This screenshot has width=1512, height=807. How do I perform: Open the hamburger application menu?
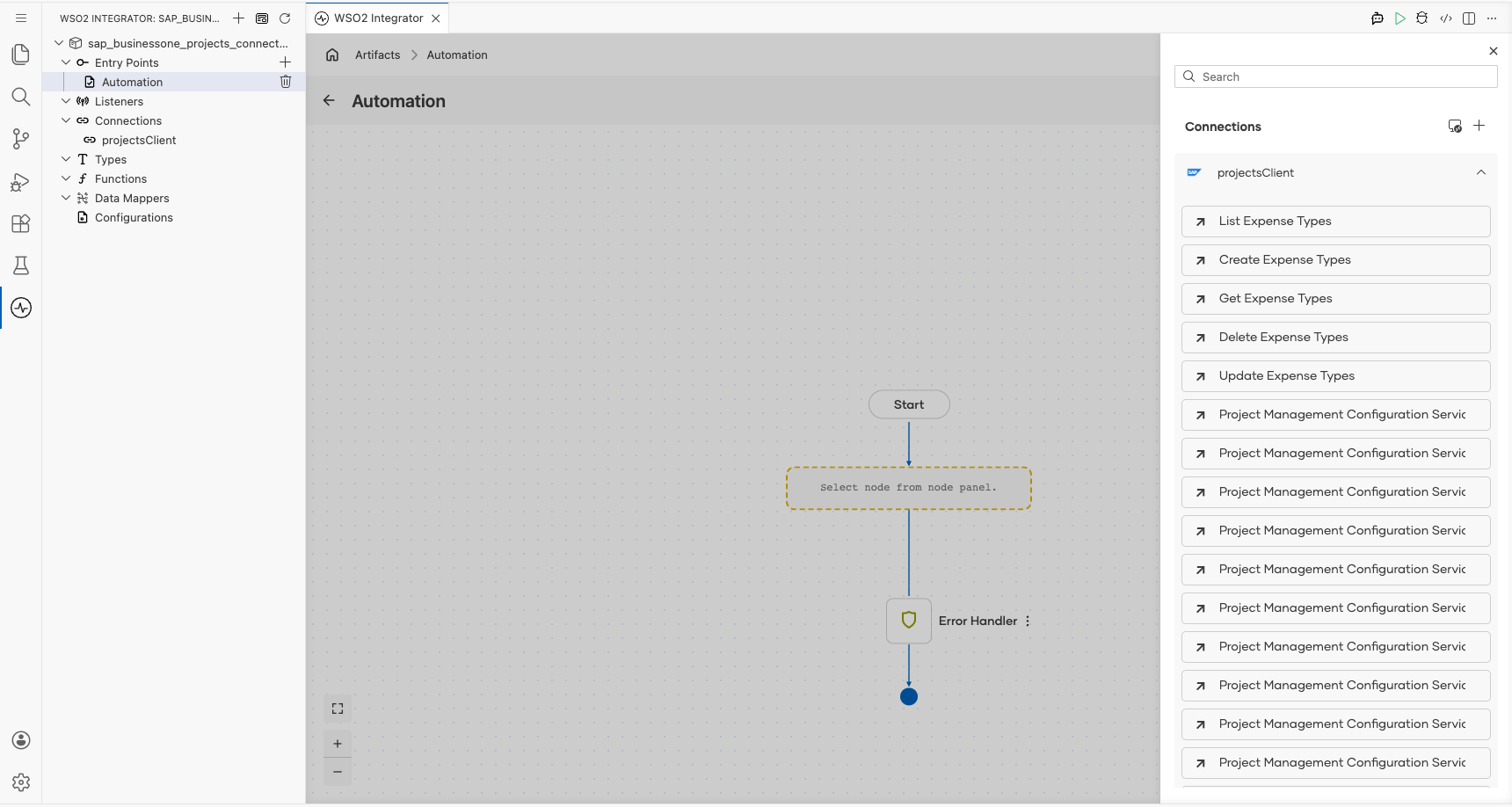point(21,18)
